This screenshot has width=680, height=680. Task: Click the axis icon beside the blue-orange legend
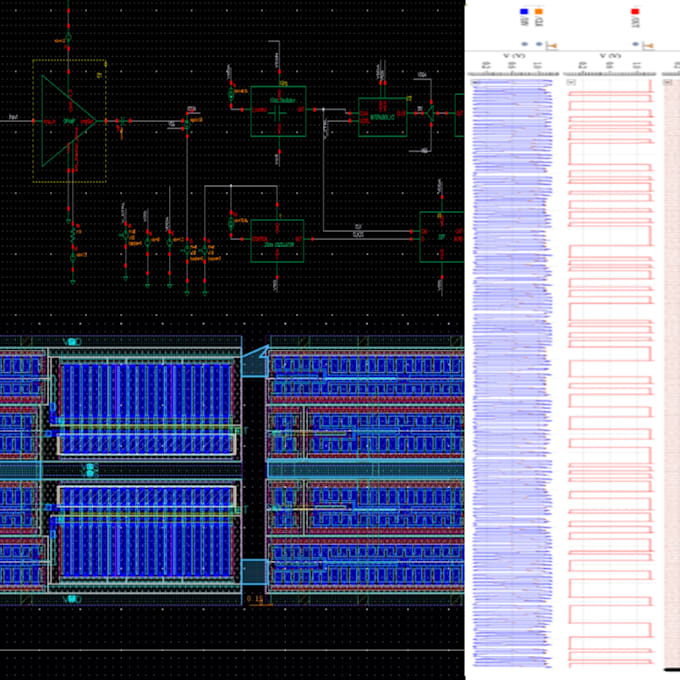tap(551, 45)
